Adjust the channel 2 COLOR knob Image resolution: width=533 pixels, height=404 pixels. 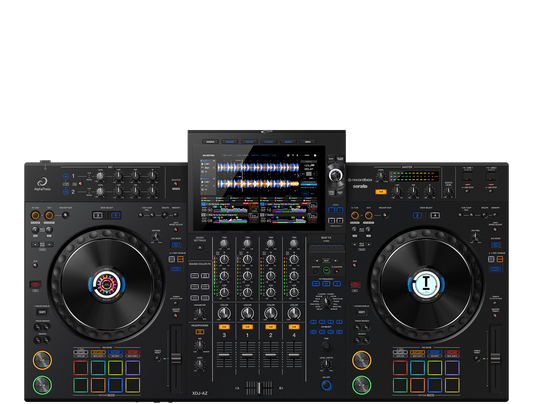(271, 313)
